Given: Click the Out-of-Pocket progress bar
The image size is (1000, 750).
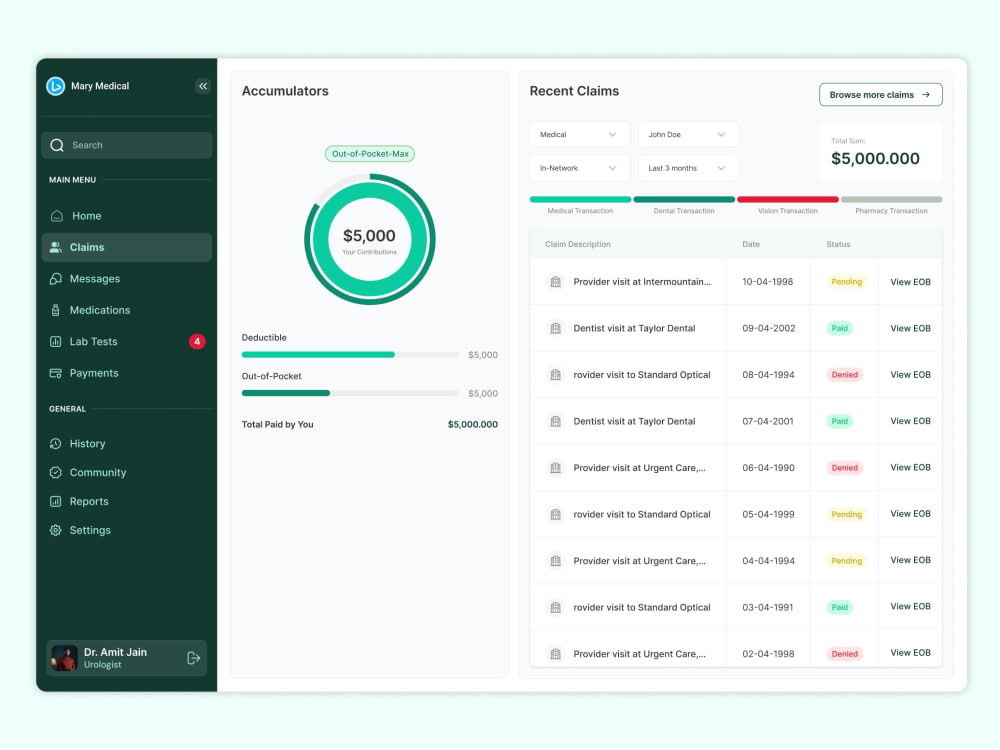Looking at the screenshot, I should pos(350,393).
